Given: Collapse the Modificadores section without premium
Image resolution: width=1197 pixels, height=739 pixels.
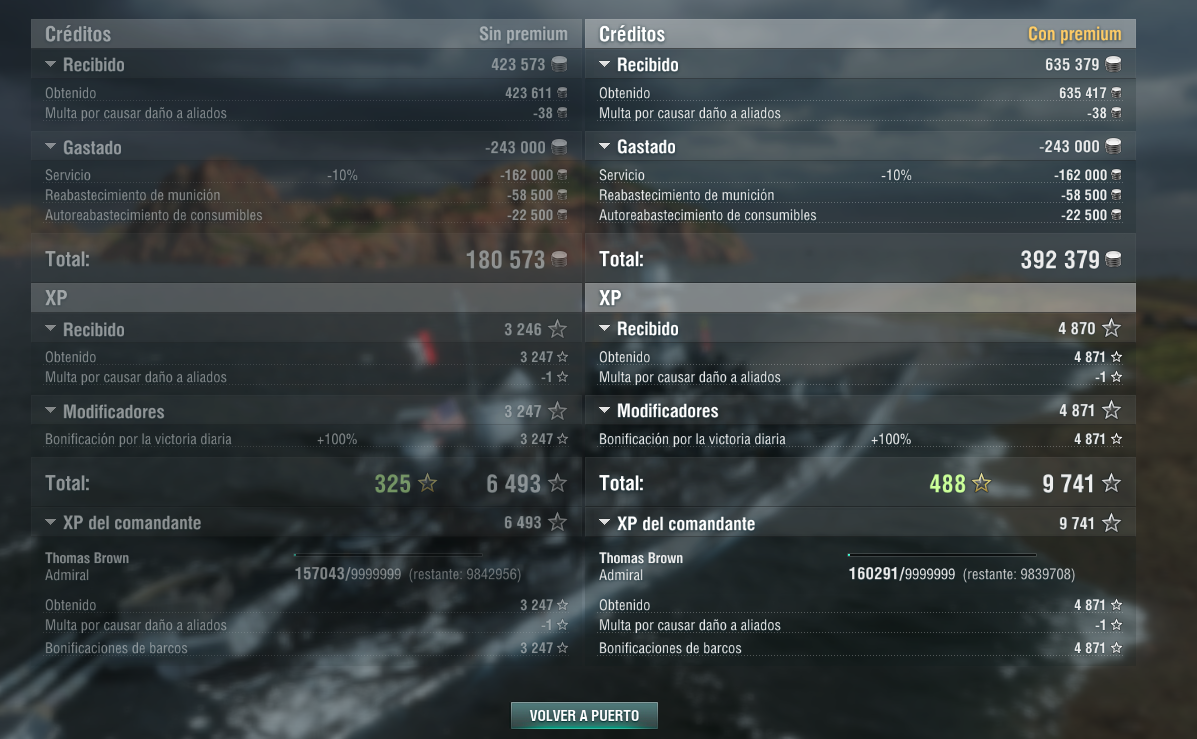Looking at the screenshot, I should pos(50,411).
